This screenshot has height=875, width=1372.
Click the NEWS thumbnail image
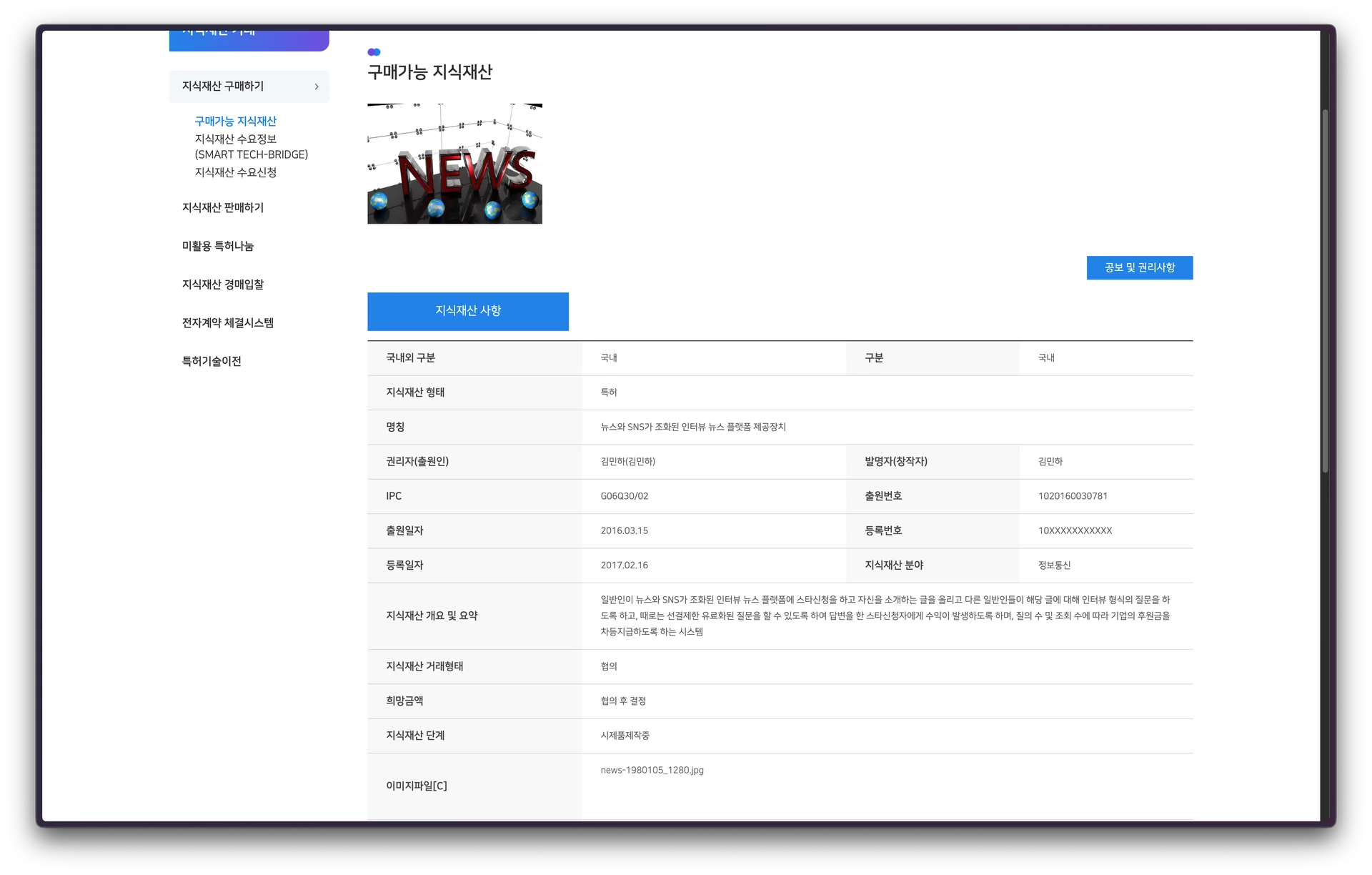click(454, 164)
